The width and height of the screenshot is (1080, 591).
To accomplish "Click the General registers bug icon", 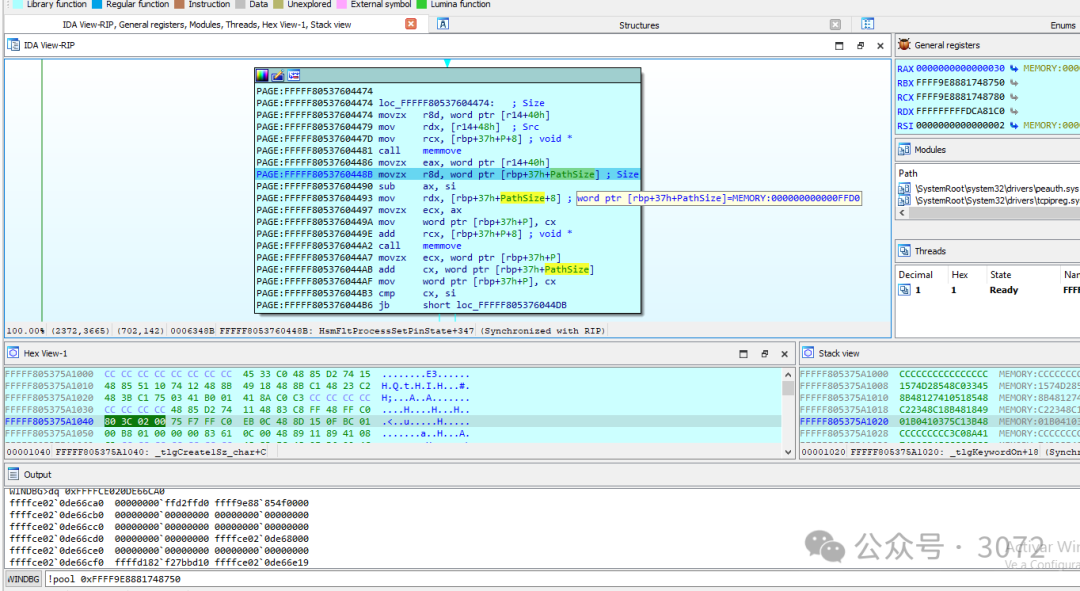I will pos(904,44).
